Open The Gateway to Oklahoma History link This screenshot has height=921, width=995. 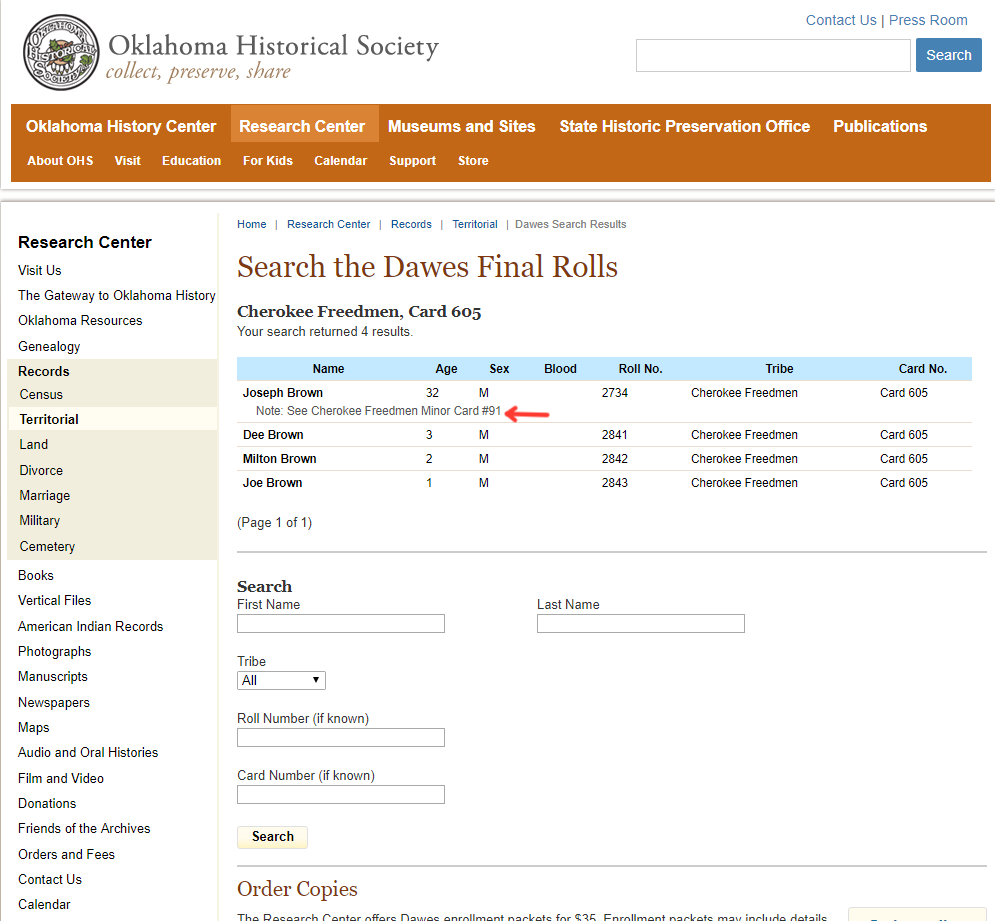point(117,296)
